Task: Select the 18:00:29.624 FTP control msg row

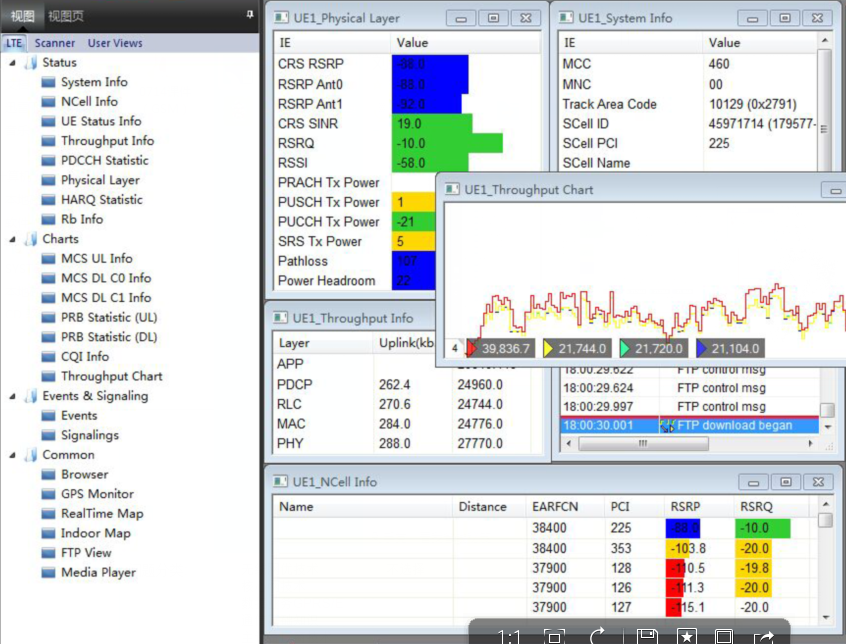Action: tap(690, 388)
